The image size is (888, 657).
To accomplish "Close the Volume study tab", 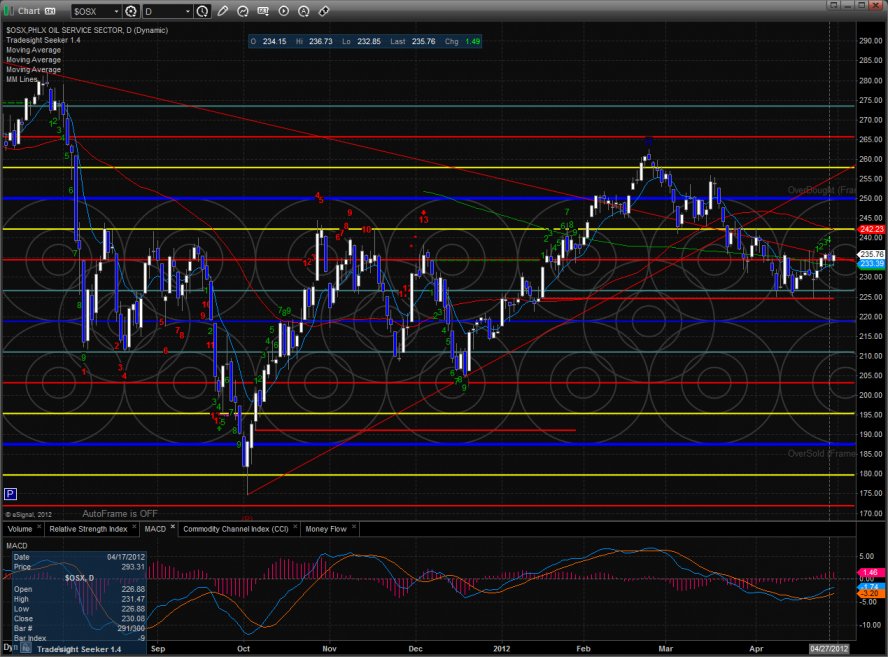I will [x=39, y=526].
